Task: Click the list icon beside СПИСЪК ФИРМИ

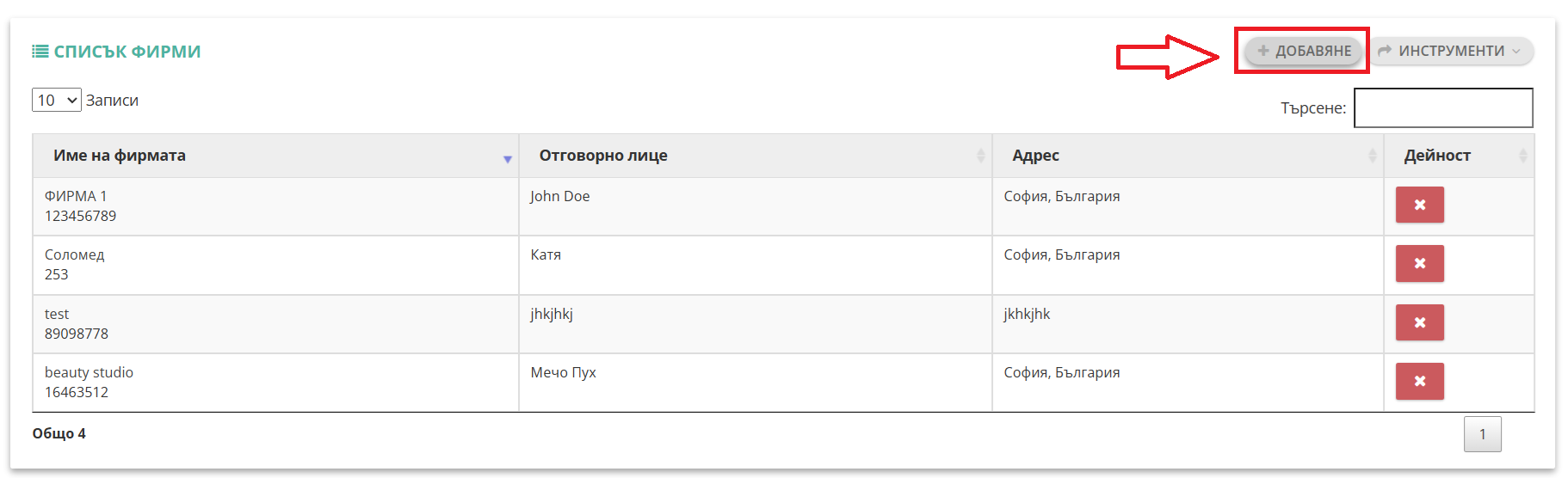Action: tap(40, 52)
